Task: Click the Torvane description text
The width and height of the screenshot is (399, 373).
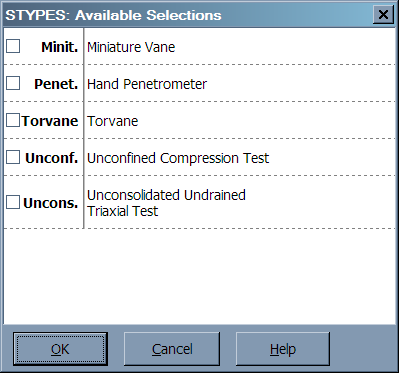Action: (x=113, y=121)
